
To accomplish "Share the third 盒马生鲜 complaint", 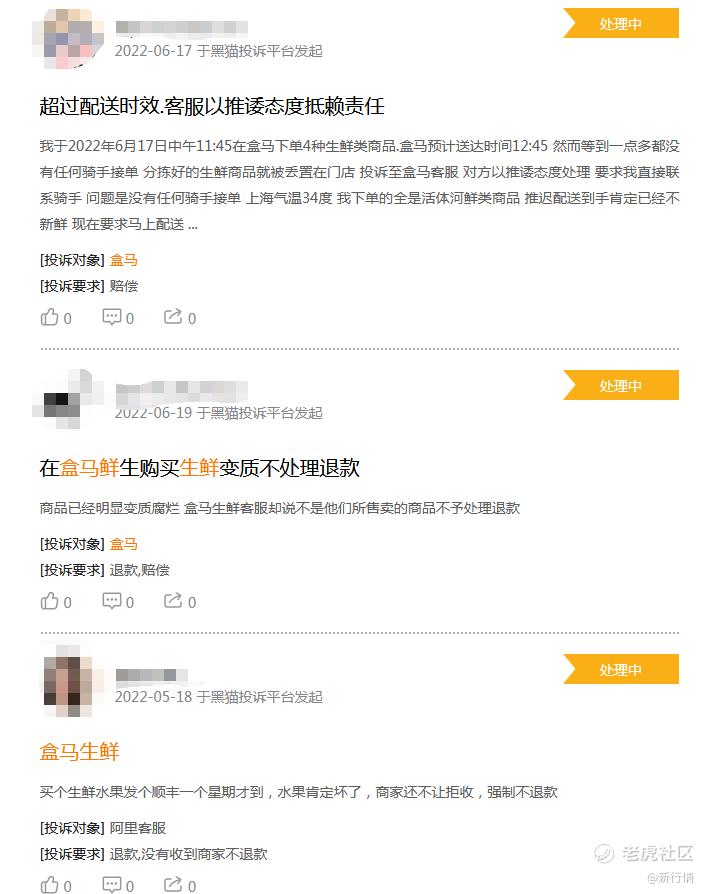I will [180, 885].
